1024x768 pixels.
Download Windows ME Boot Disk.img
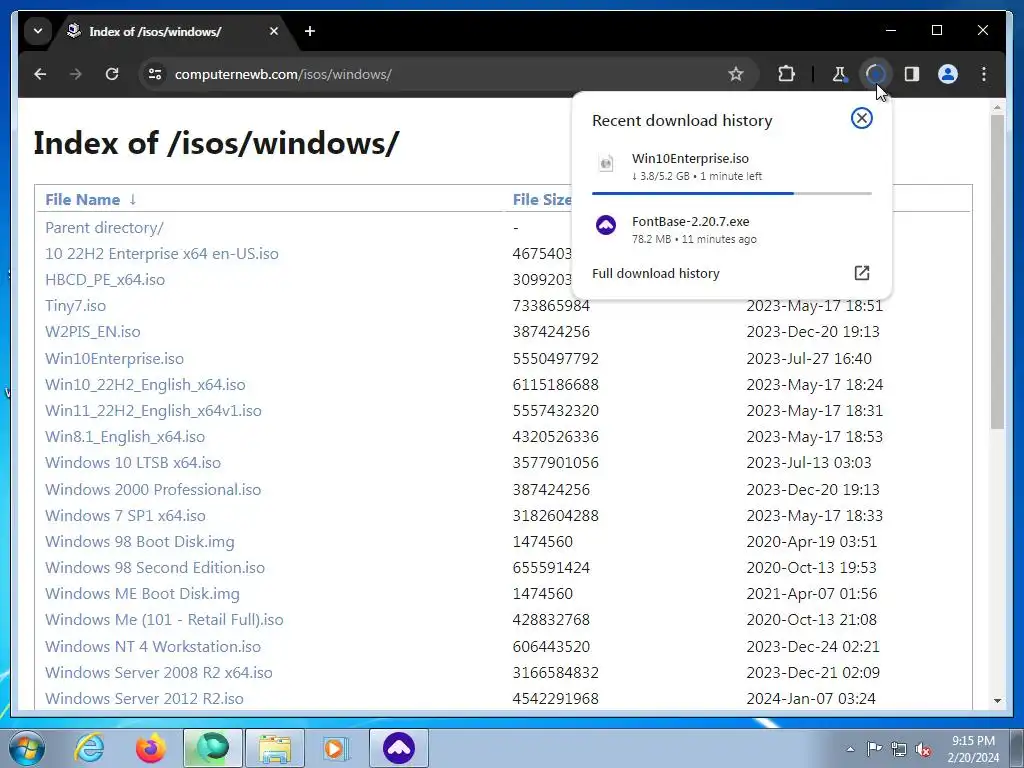click(x=142, y=594)
